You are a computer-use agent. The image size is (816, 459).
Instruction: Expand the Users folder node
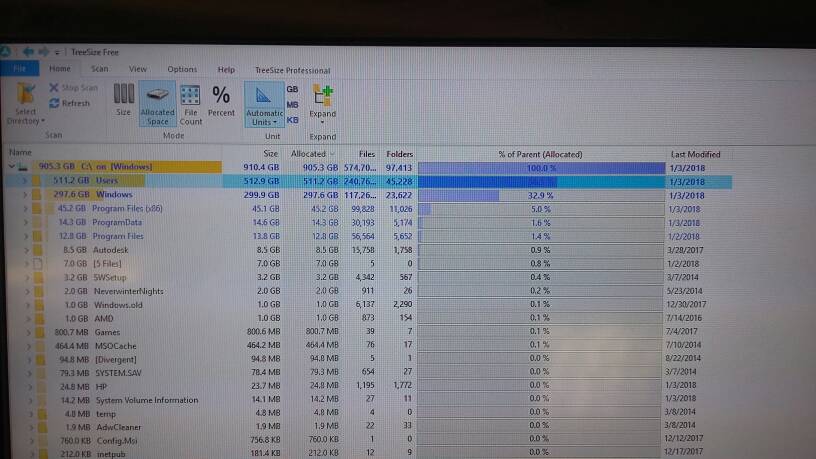click(24, 181)
